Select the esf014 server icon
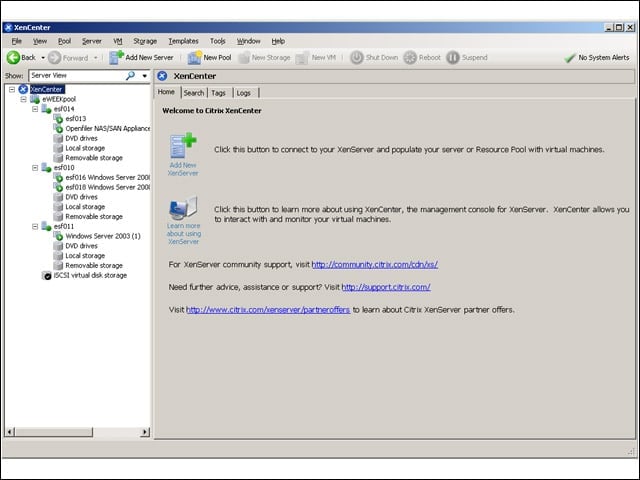The width and height of the screenshot is (640, 480). (47, 109)
